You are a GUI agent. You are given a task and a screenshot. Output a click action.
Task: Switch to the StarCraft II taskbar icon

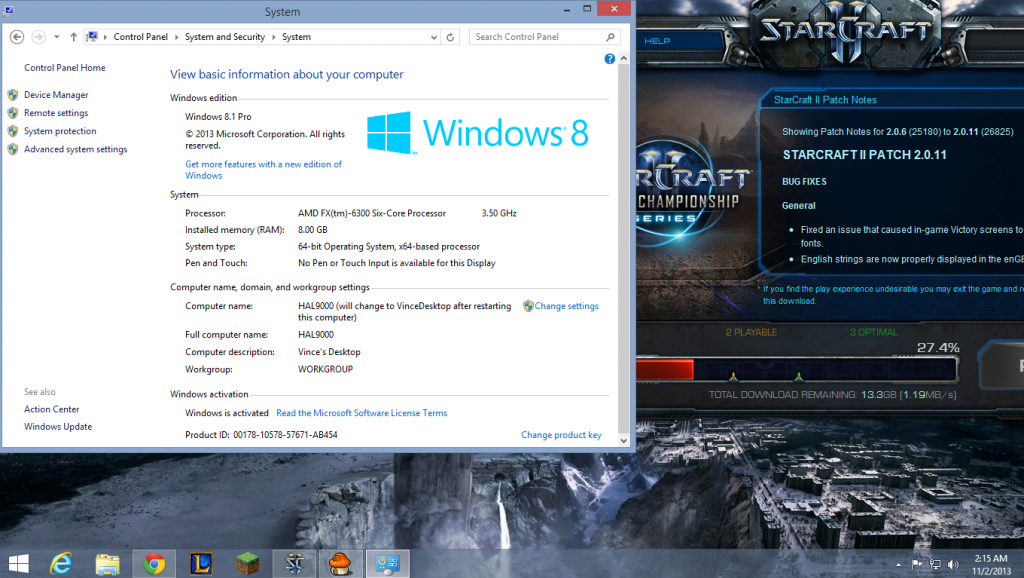coord(293,564)
